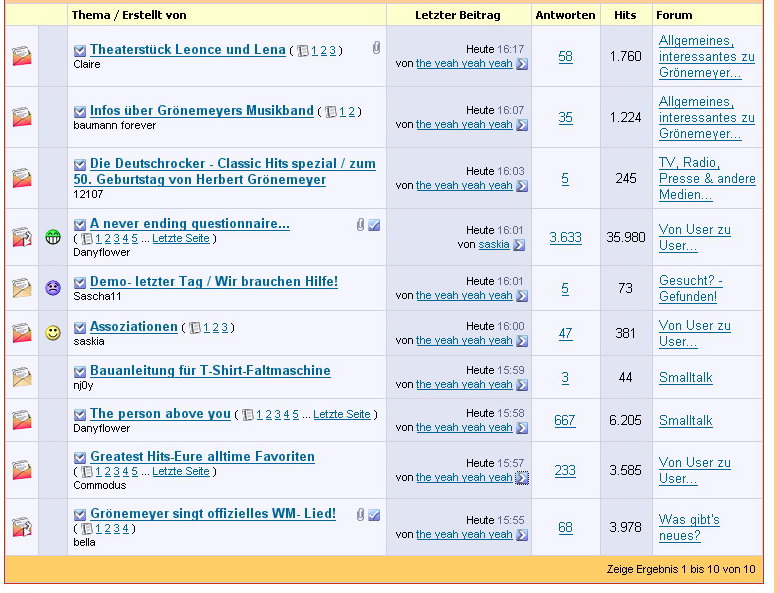Click envelope status icon for Bauanleitung thread
The height and width of the screenshot is (593, 778).
click(x=21, y=377)
